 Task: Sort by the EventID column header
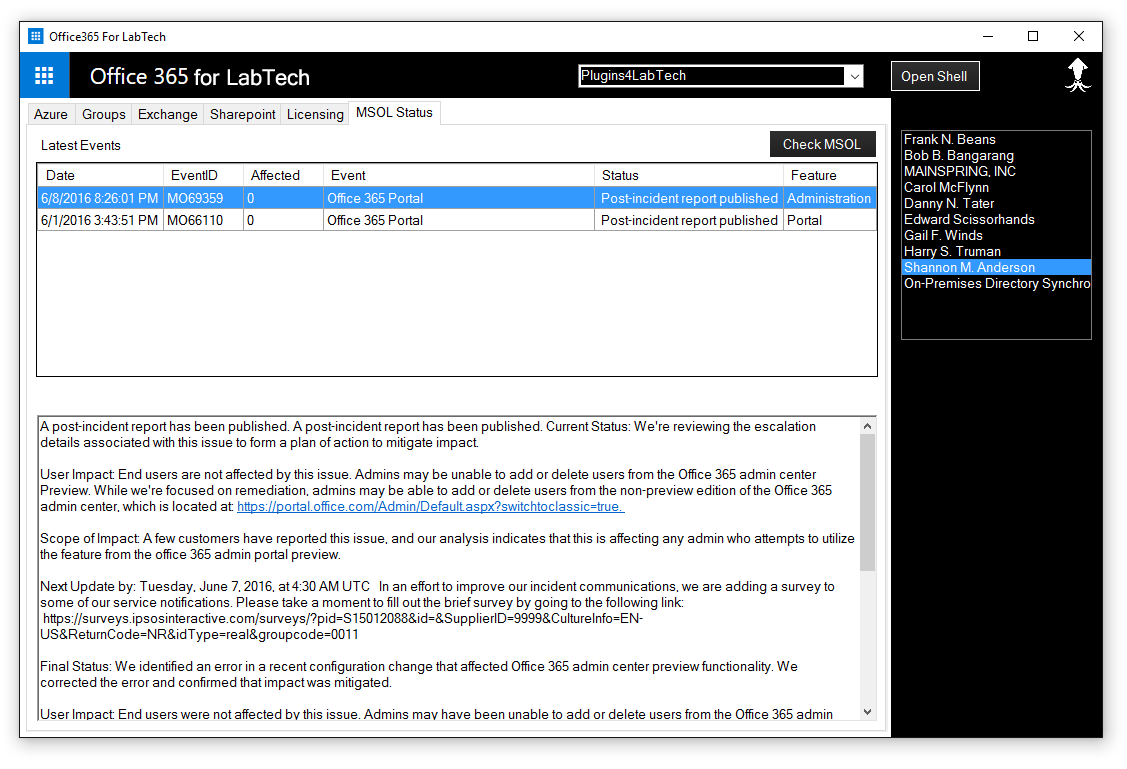(x=203, y=175)
